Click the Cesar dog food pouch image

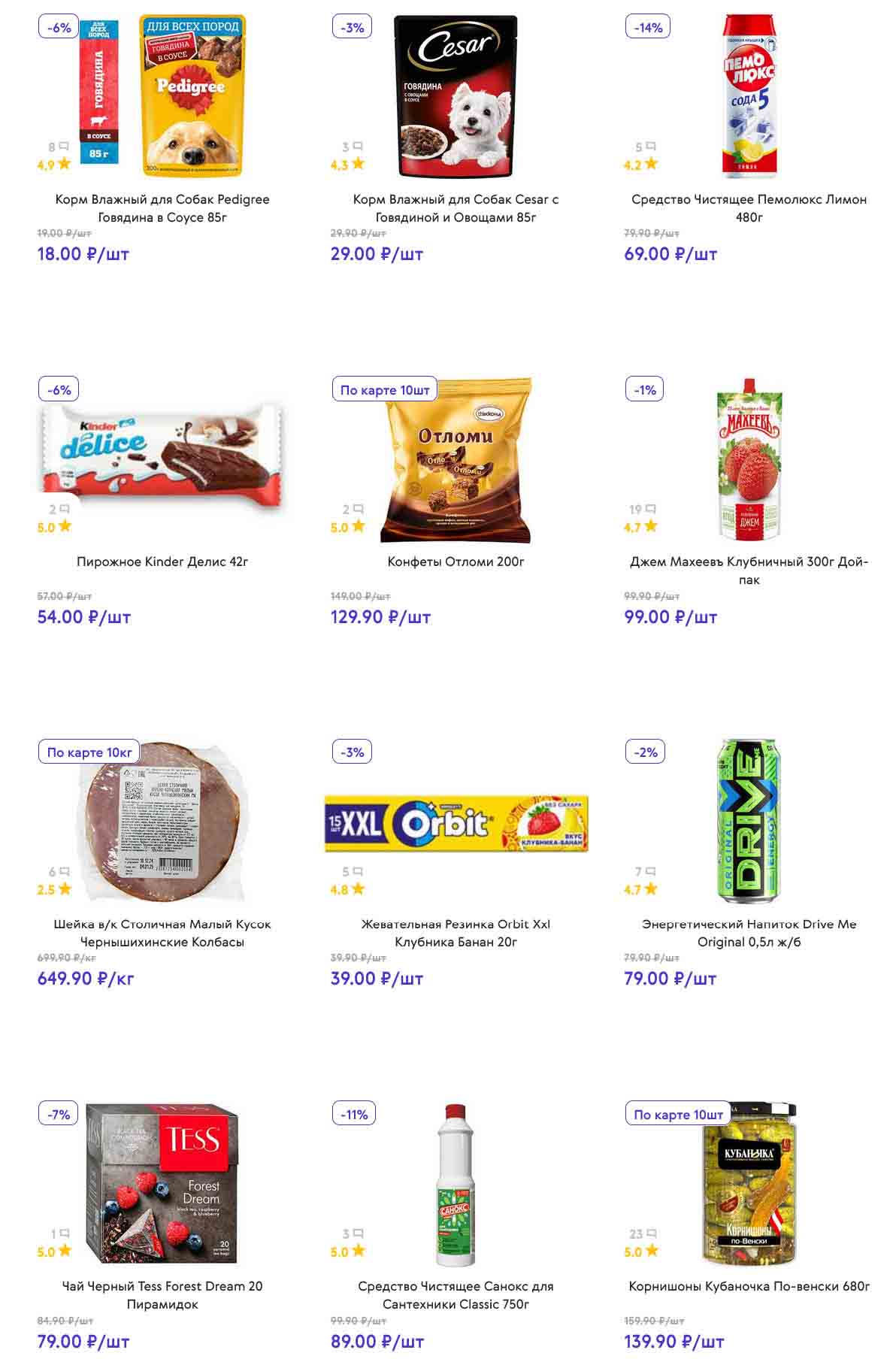[456, 96]
